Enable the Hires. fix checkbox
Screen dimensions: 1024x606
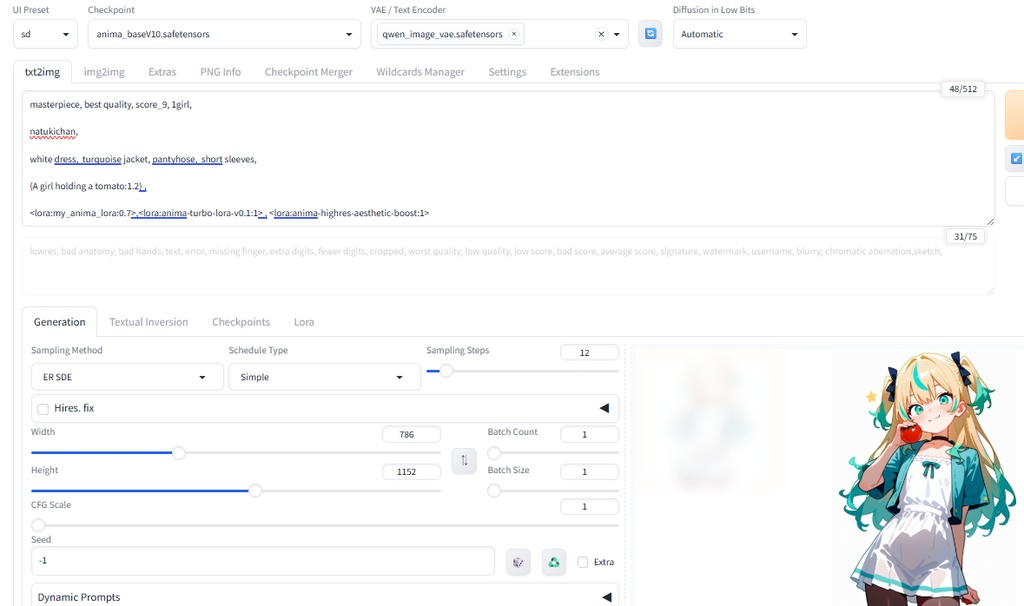43,409
